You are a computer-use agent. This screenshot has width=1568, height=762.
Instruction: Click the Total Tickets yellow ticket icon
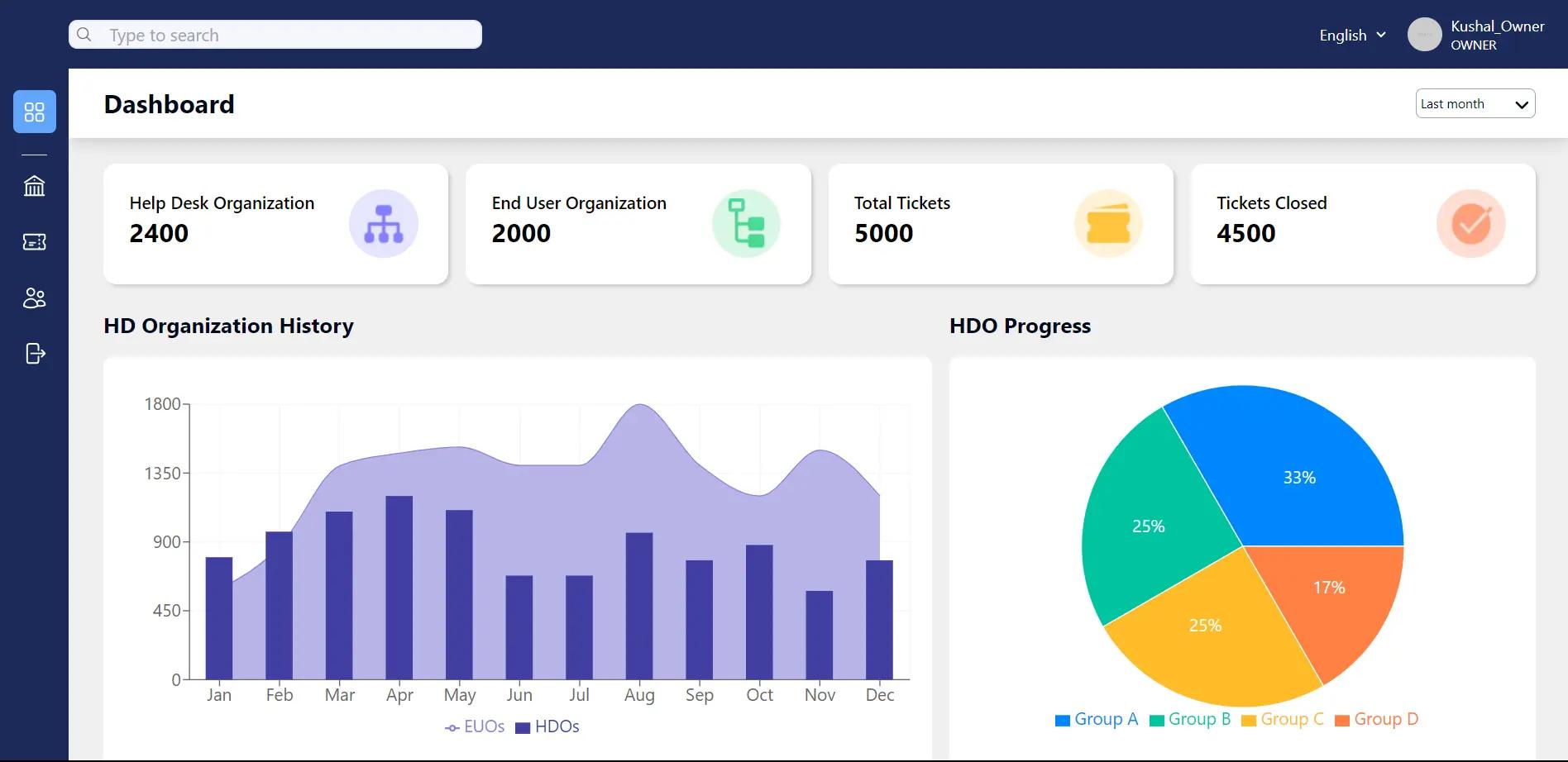(x=1108, y=224)
